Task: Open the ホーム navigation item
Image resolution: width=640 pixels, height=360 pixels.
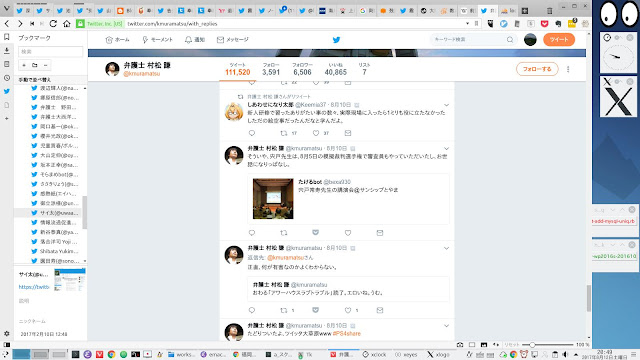Action: [x=118, y=40]
